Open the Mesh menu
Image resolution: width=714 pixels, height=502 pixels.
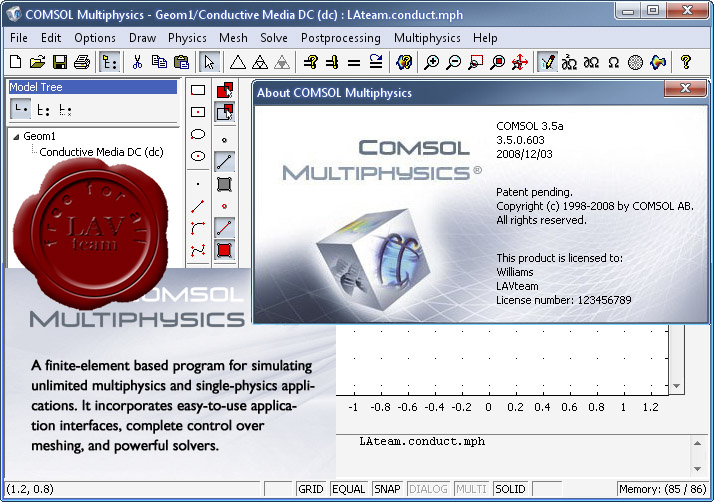point(233,38)
